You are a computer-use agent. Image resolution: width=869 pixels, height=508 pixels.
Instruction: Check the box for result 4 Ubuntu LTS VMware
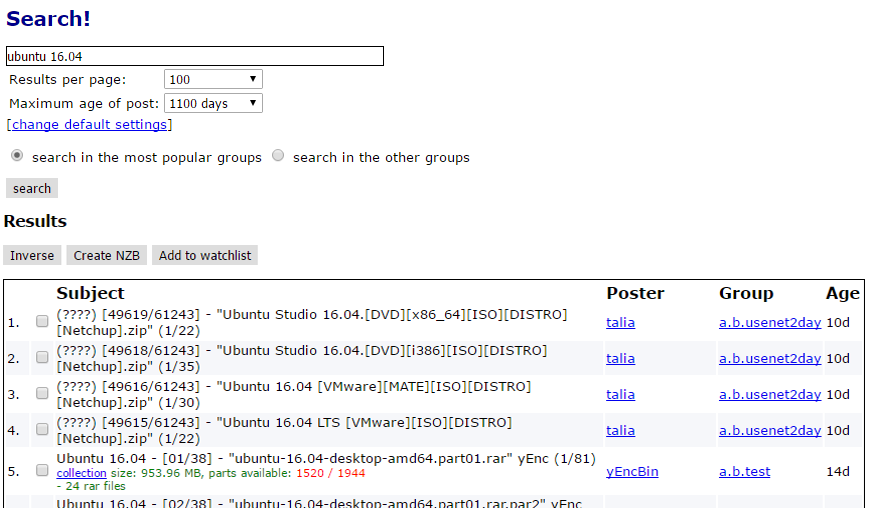tap(42, 429)
